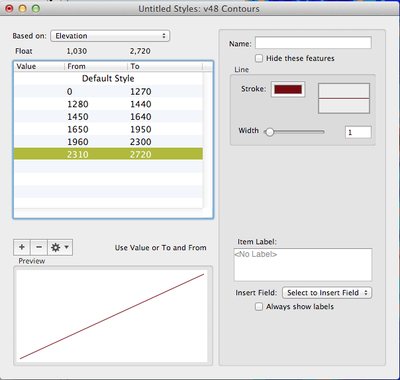Add a new style with plus button
Screen dimensions: 400x380
[22, 247]
